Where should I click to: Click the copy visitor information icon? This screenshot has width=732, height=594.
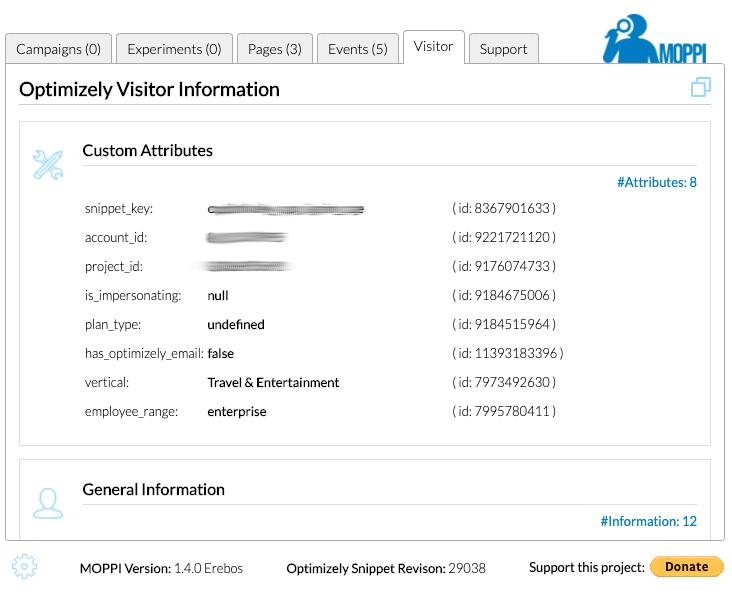point(701,87)
